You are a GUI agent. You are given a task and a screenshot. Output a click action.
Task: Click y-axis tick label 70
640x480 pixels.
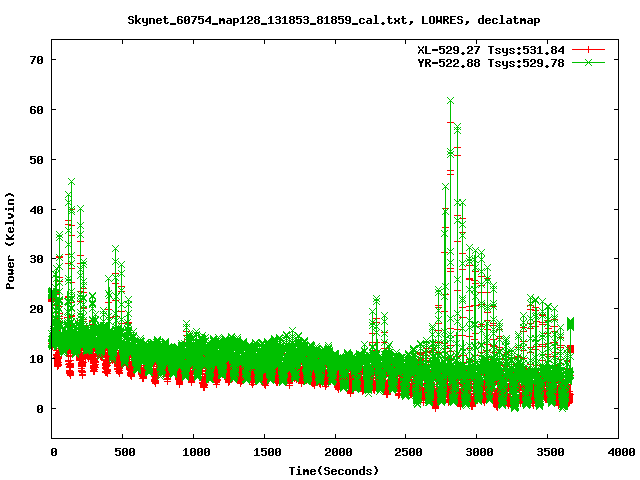click(x=36, y=60)
